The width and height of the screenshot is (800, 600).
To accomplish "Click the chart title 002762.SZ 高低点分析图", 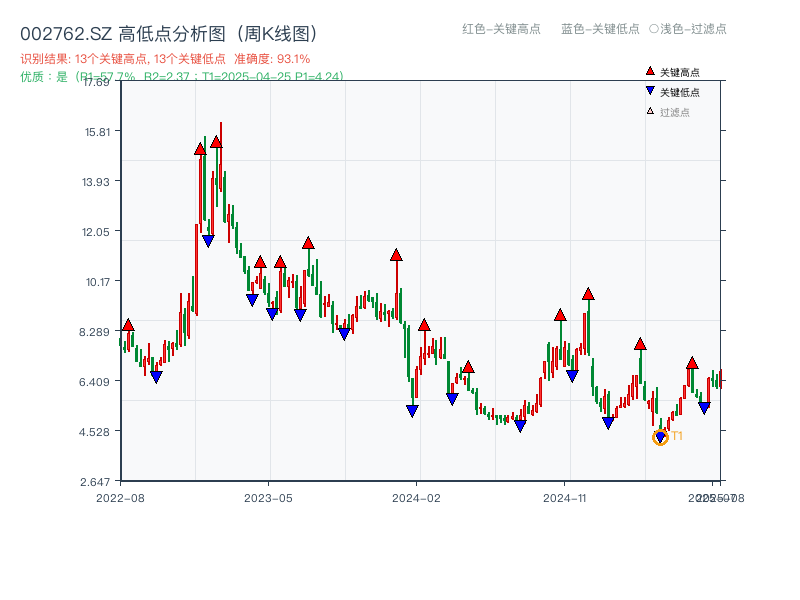I will (x=170, y=31).
